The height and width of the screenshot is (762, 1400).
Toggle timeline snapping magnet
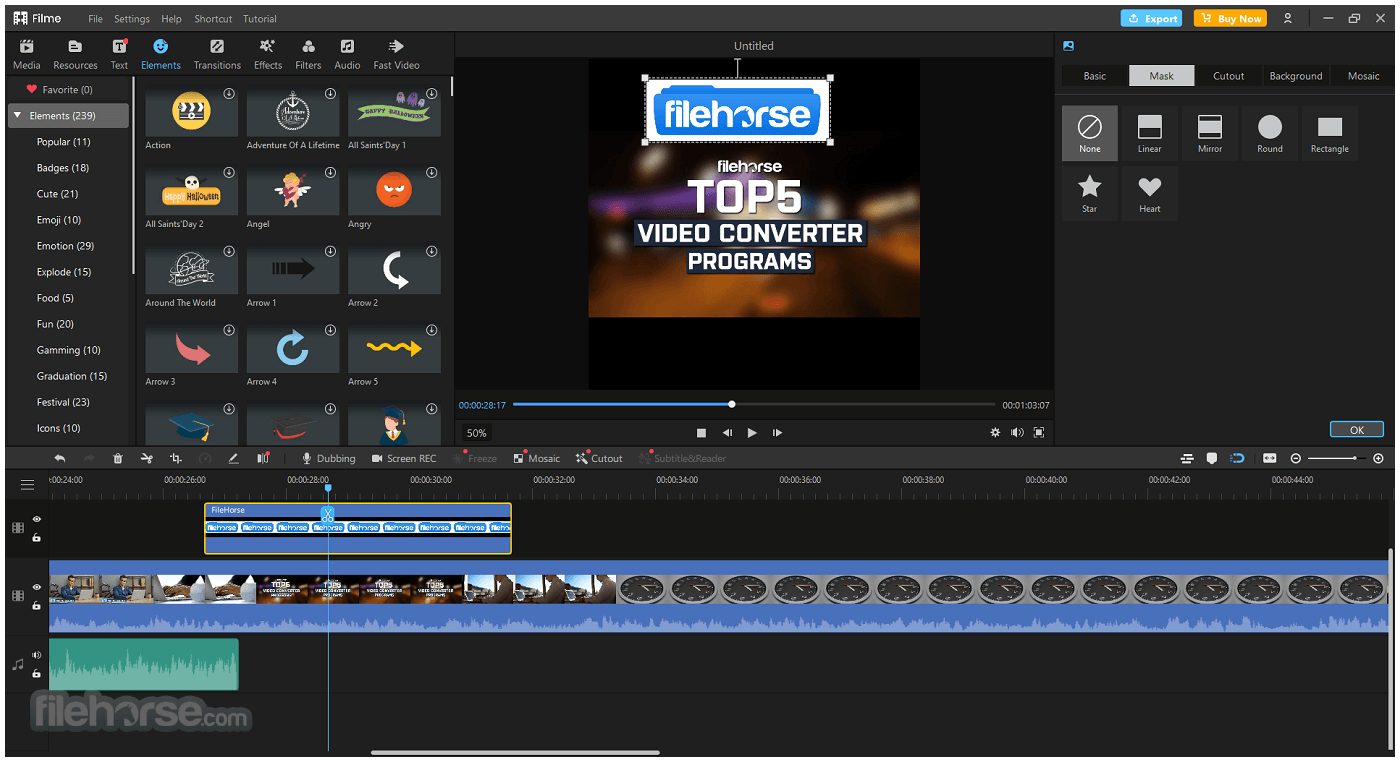click(1238, 458)
